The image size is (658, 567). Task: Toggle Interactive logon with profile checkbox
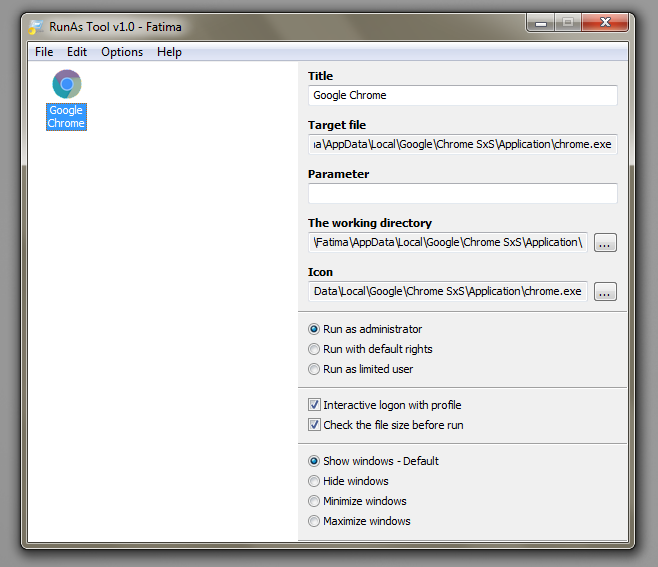[x=314, y=405]
